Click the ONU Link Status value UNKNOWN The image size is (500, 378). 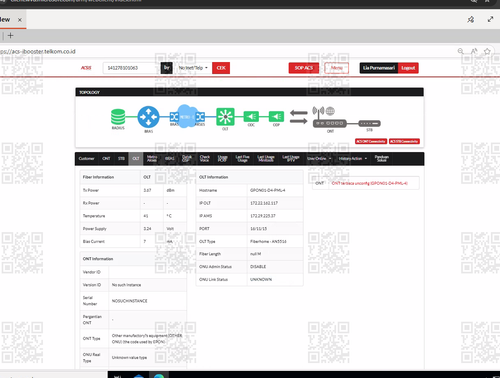(x=261, y=279)
